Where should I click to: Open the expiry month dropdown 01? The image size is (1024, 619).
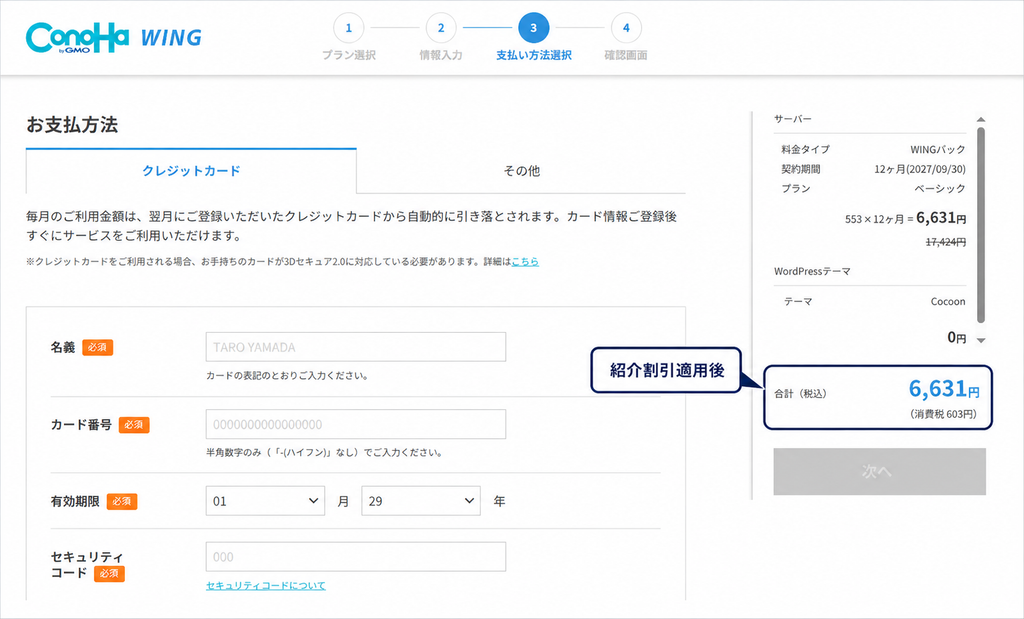265,501
